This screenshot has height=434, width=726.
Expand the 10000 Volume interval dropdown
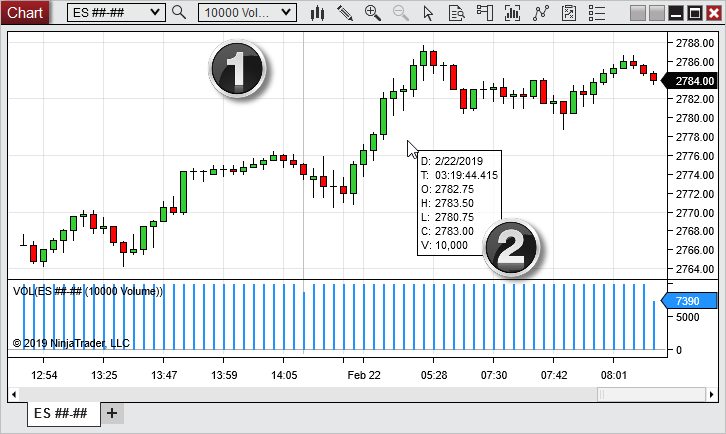point(286,13)
